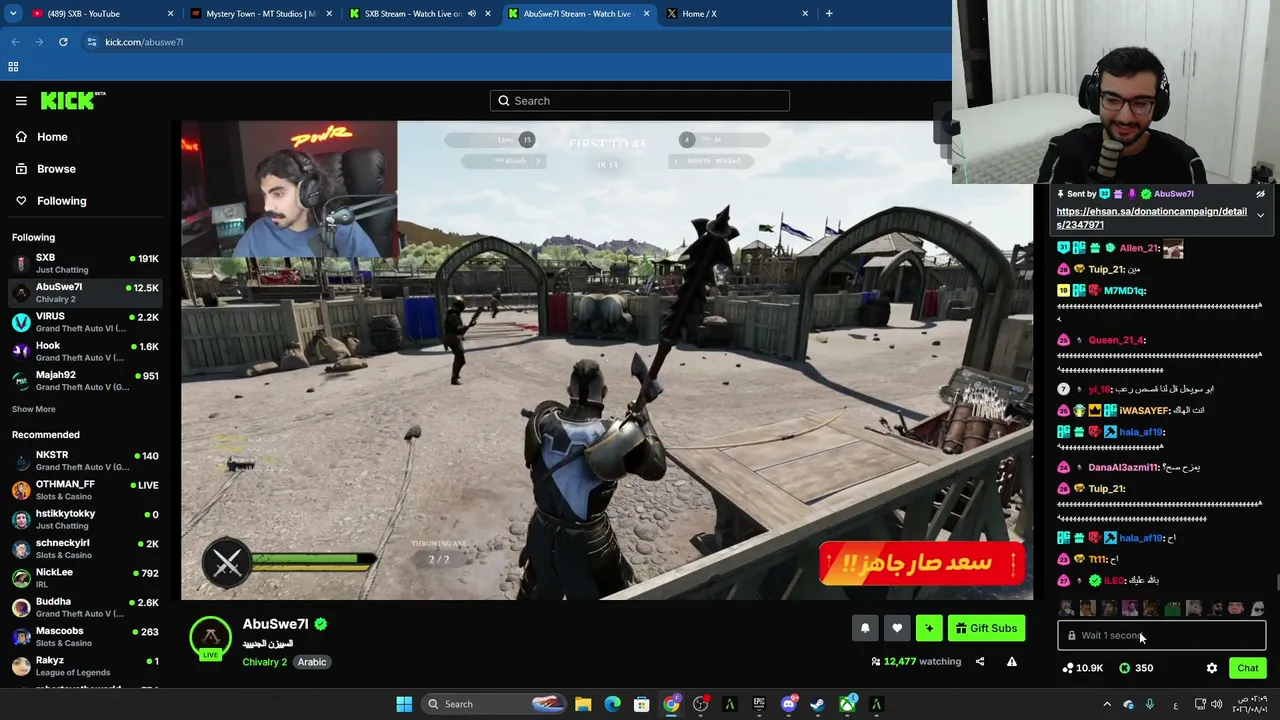1280x720 pixels.
Task: Show hidden system tray icons
Action: pos(1107,704)
